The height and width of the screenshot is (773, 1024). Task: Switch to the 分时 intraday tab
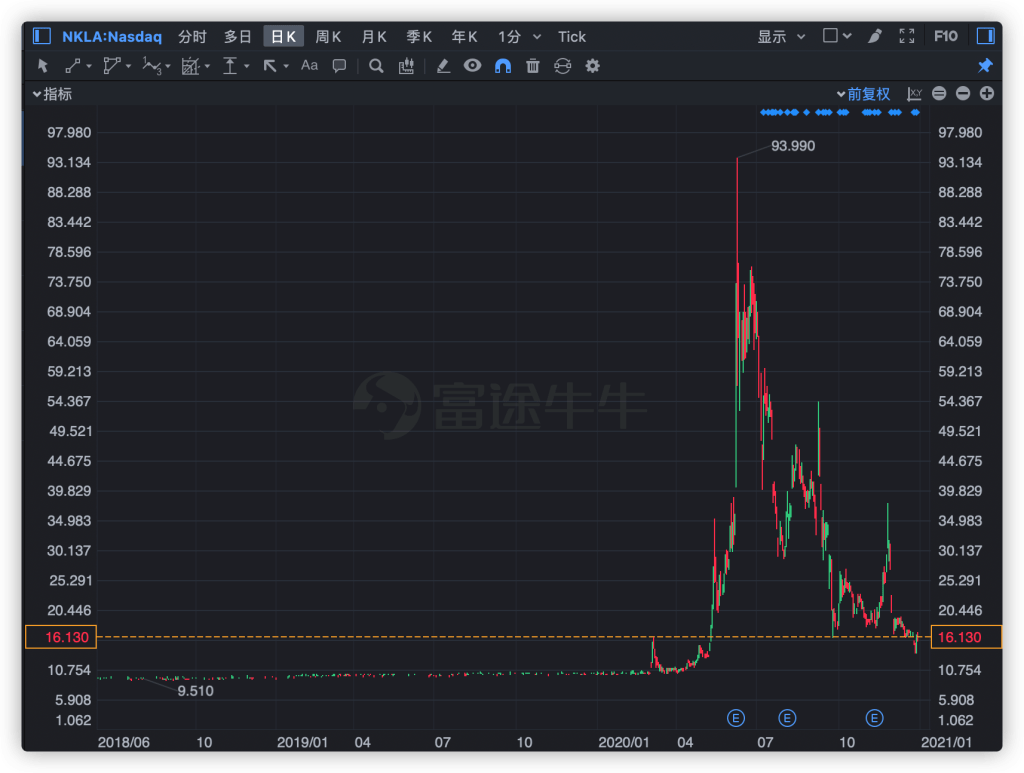[192, 36]
